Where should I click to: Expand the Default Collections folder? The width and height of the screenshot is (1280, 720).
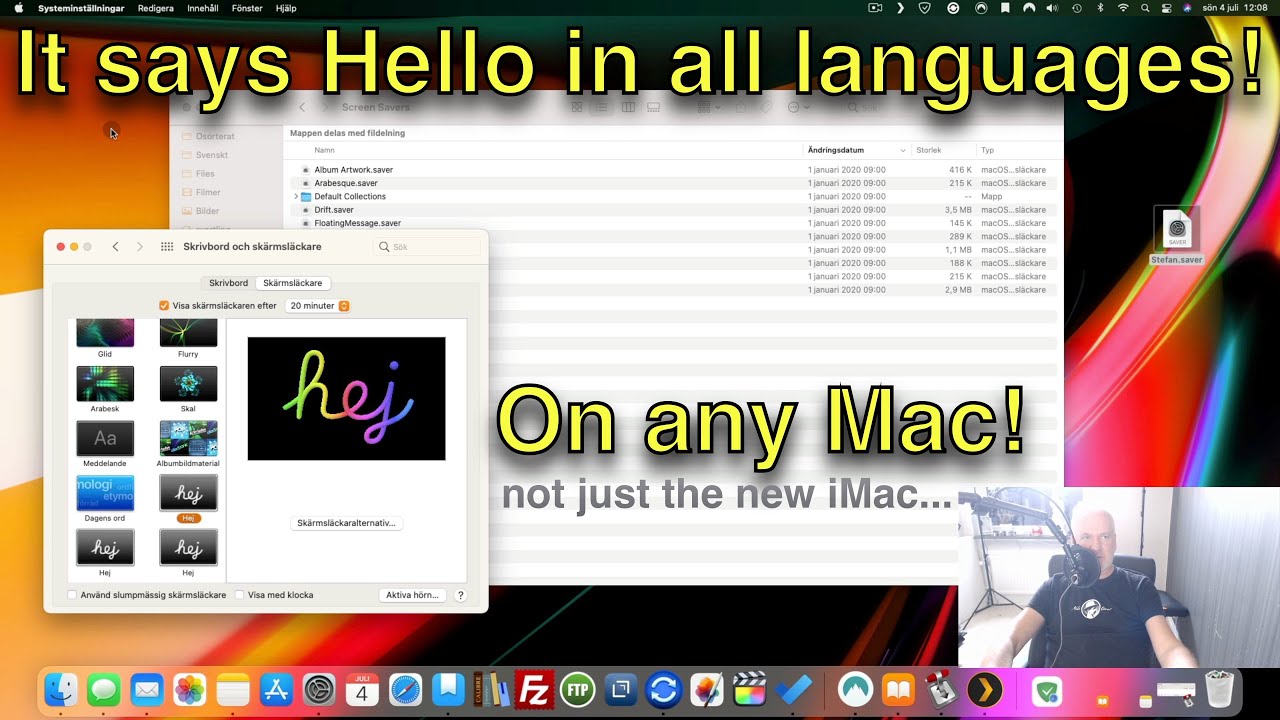[x=296, y=197]
